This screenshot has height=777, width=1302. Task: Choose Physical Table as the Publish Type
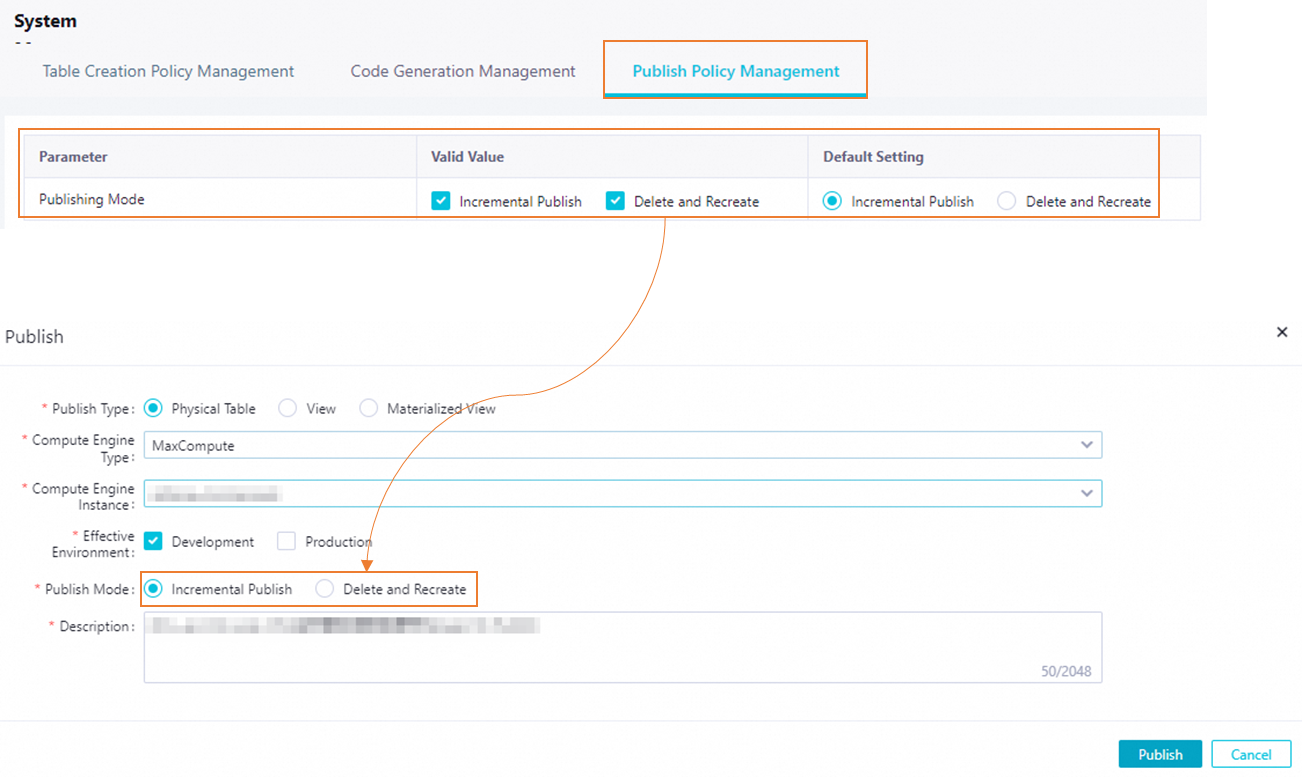153,408
